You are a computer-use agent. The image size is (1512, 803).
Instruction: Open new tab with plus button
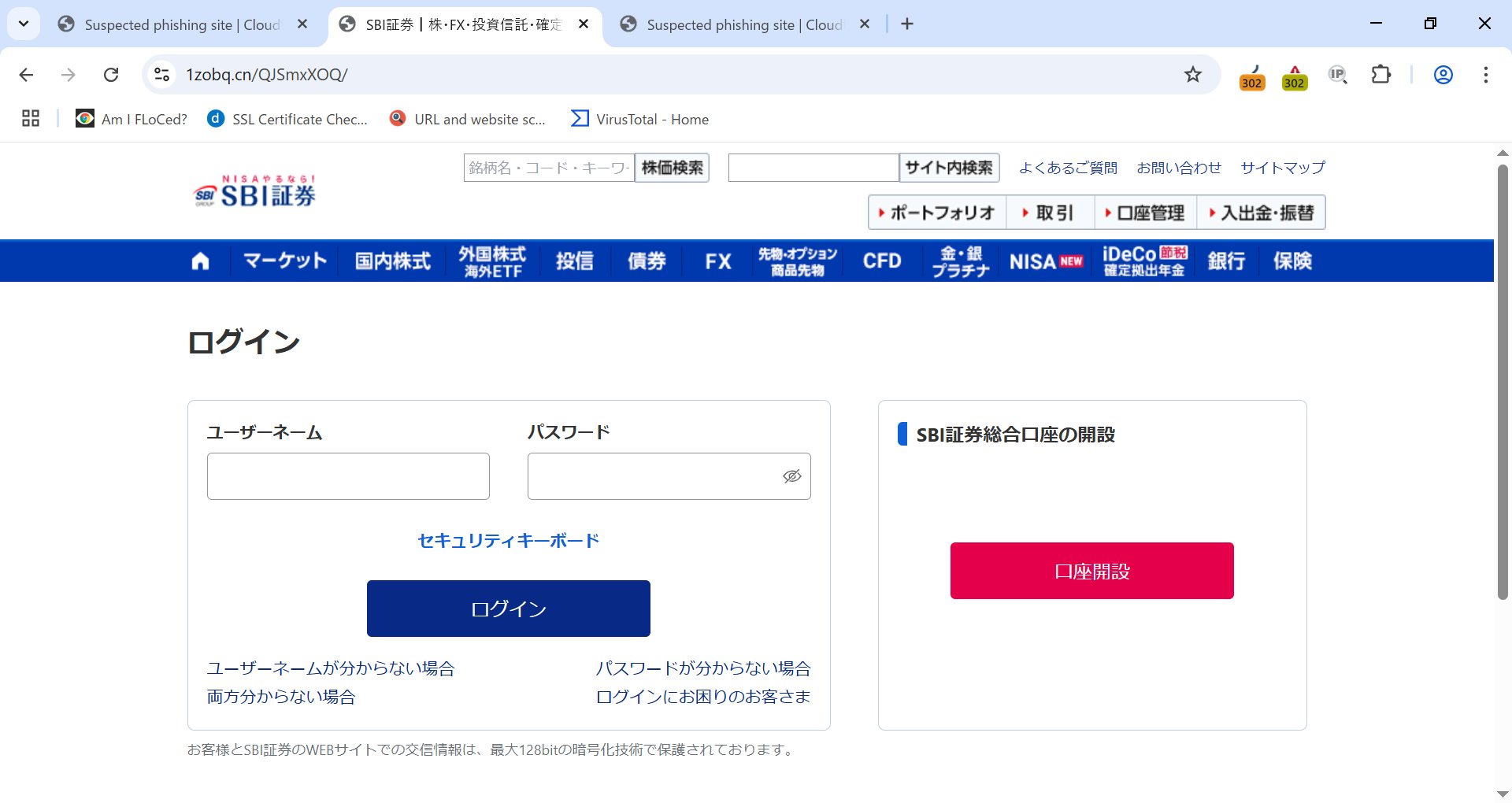tap(907, 24)
